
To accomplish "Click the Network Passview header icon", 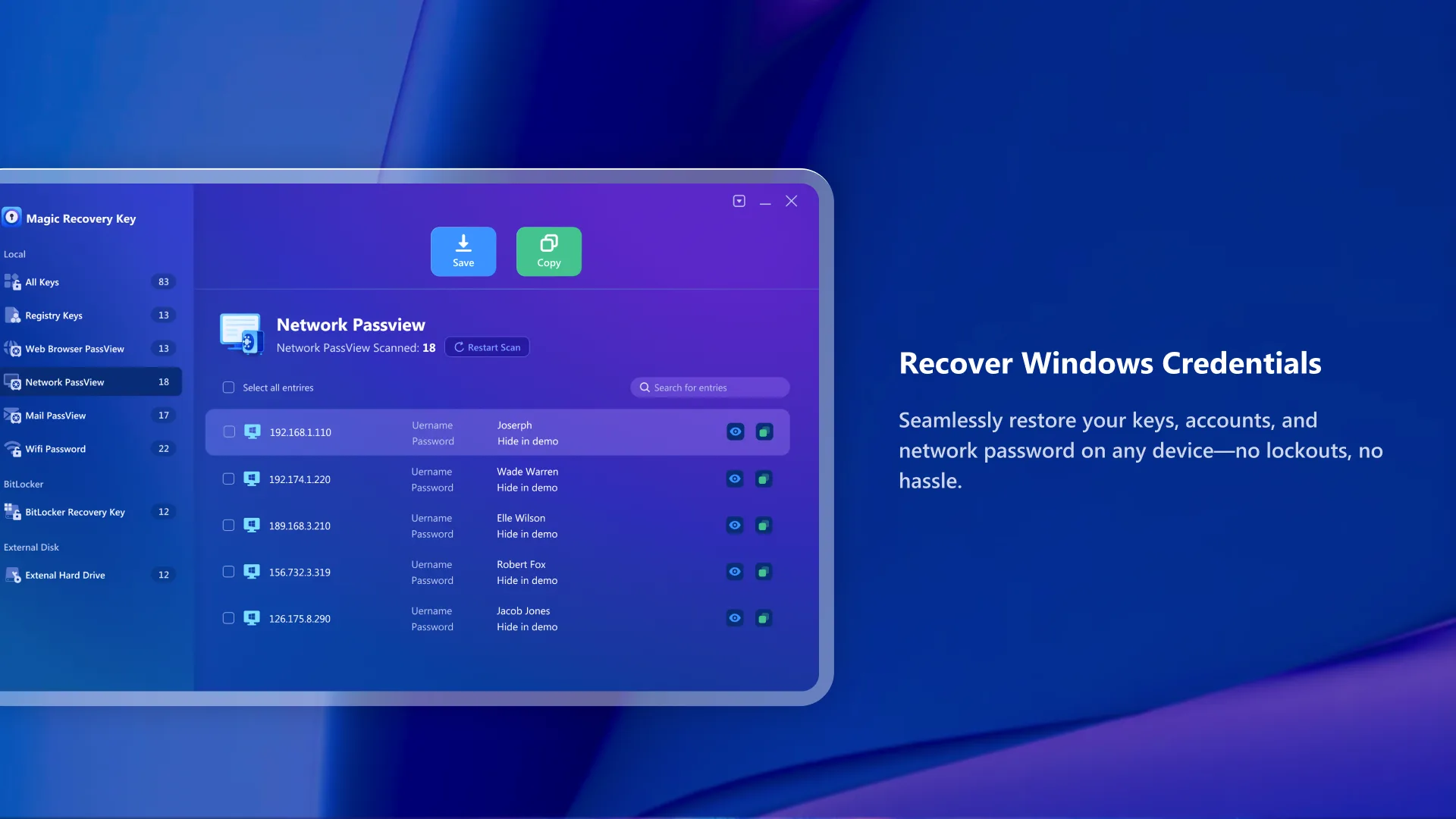I will click(241, 334).
